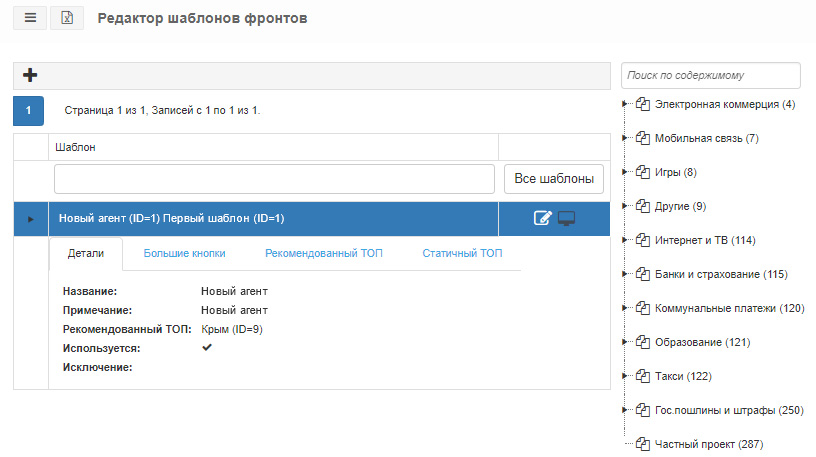Viewport: 816px width, 457px height.
Task: Click the Все шаблоны button
Action: tap(554, 179)
